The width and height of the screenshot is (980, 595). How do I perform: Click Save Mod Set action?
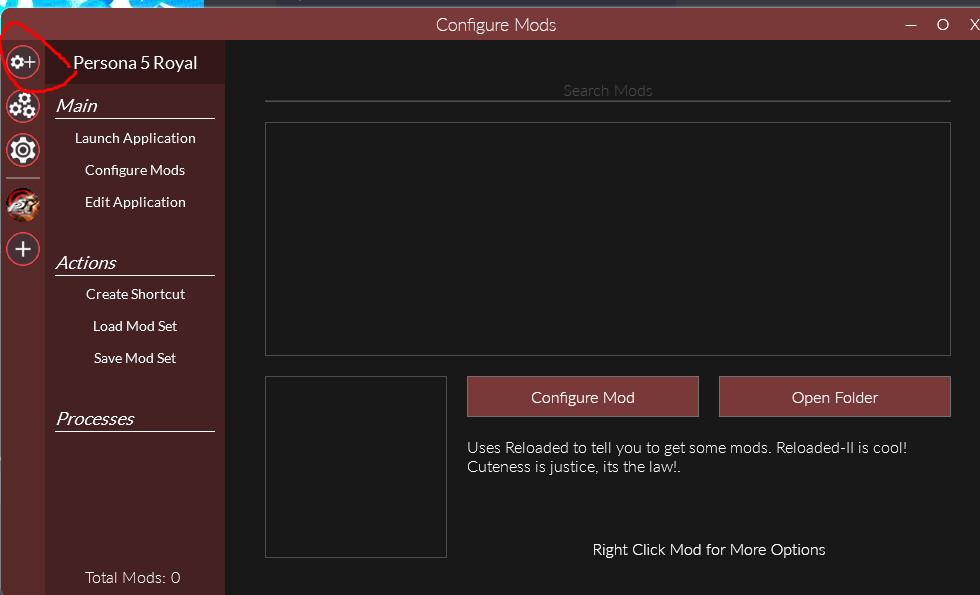pyautogui.click(x=135, y=358)
